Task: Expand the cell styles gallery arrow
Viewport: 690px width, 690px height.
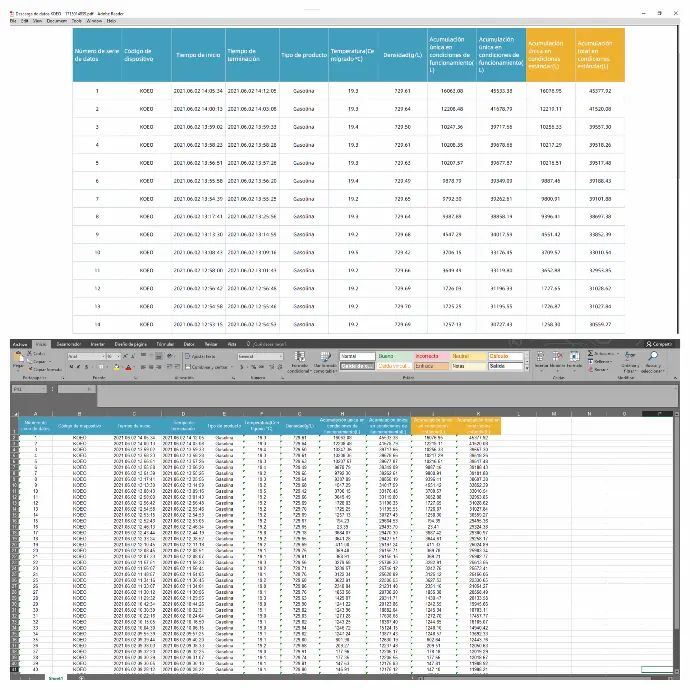Action: (x=527, y=368)
